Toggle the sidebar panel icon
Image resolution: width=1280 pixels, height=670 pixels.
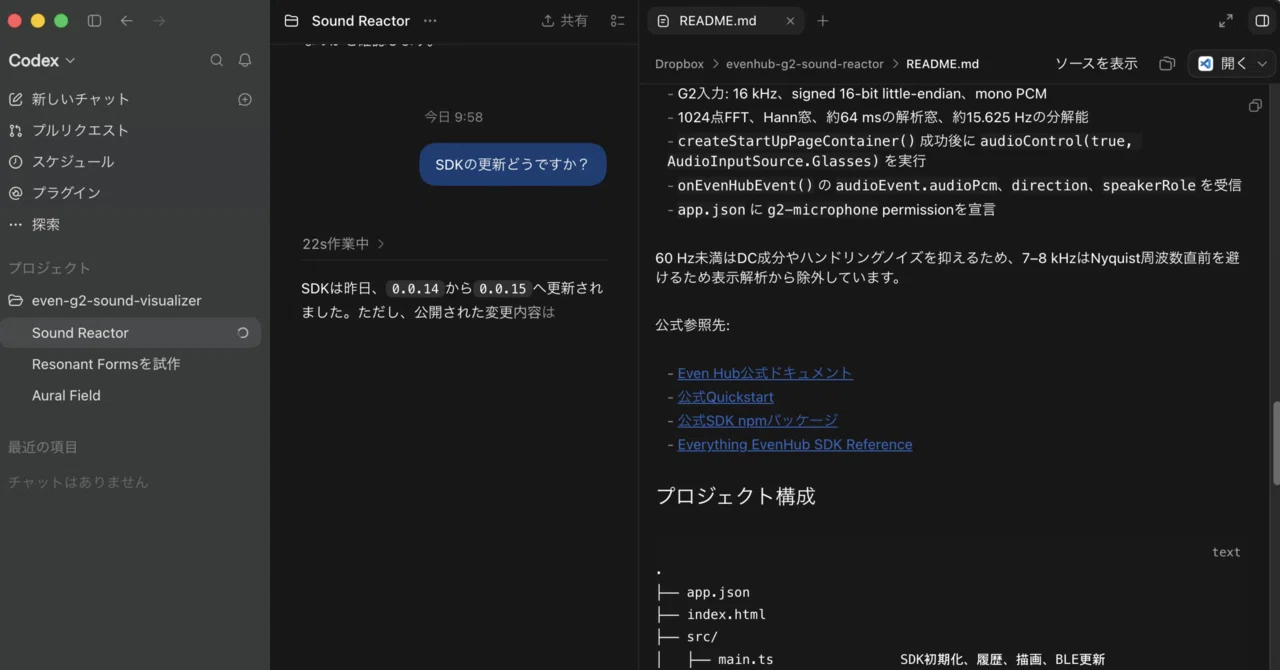pyautogui.click(x=94, y=20)
